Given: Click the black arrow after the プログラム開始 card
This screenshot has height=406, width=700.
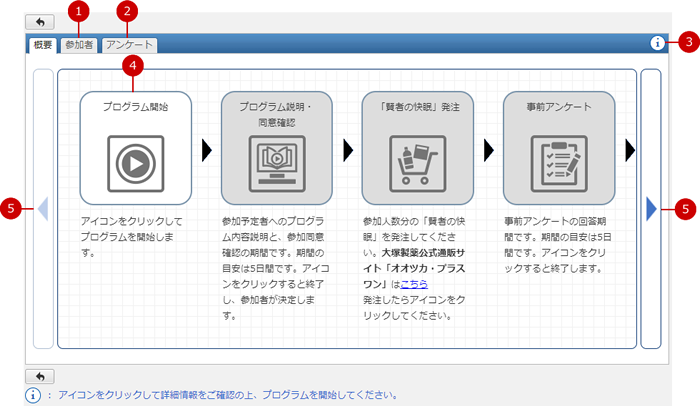Looking at the screenshot, I should pos(207,150).
